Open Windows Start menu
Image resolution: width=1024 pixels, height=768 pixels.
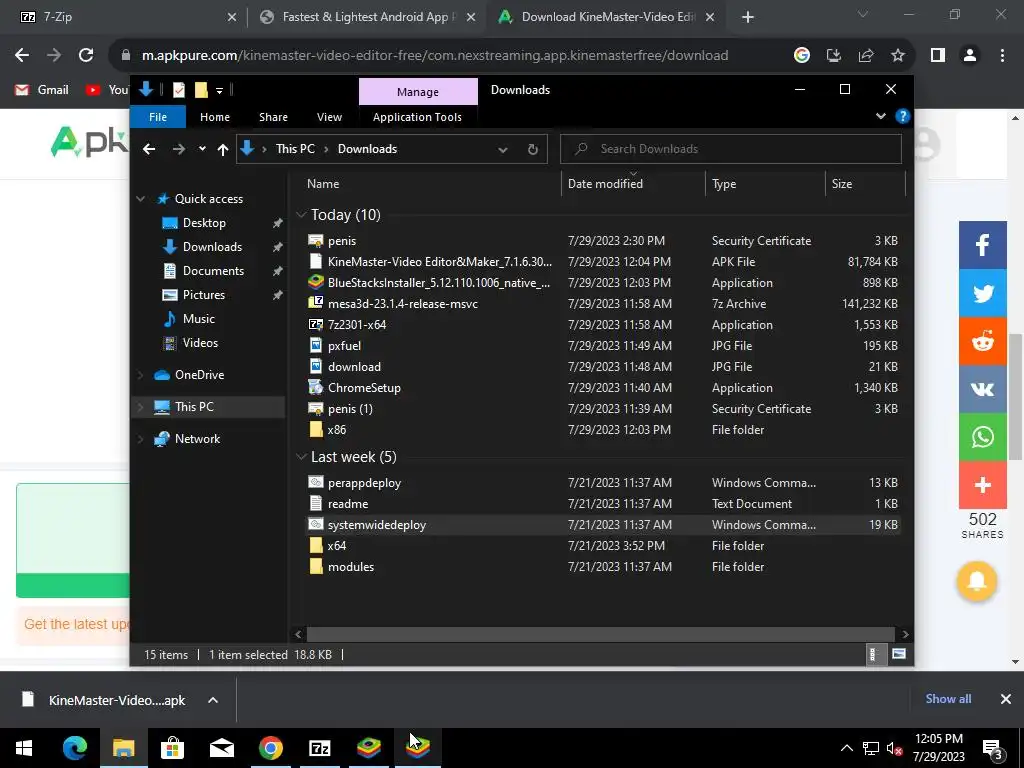click(x=24, y=748)
